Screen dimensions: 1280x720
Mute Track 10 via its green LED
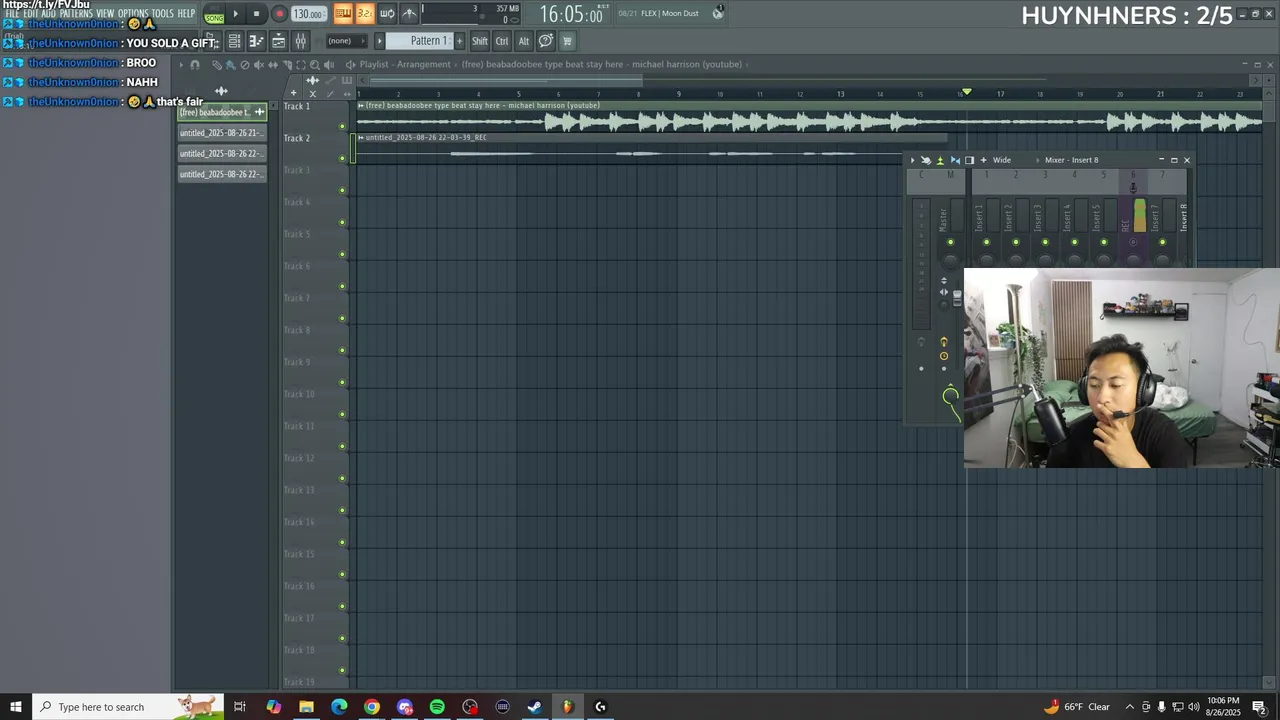pos(343,414)
